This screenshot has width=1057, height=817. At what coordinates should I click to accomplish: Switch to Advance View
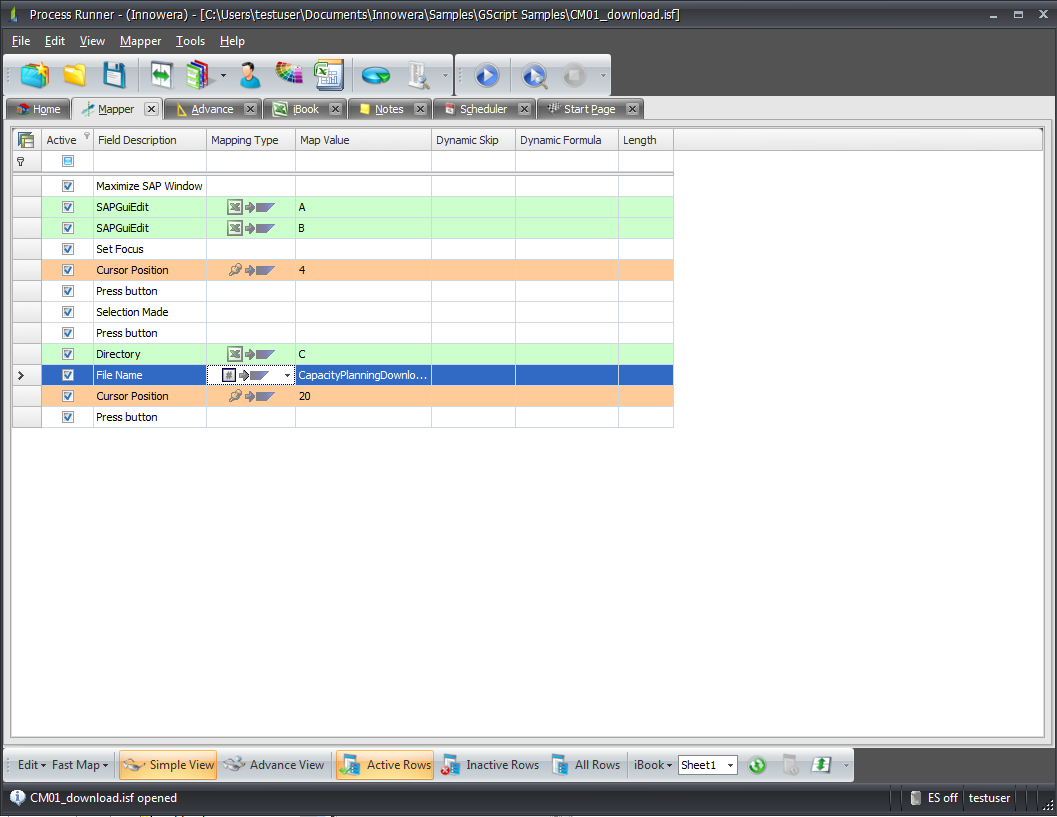pyautogui.click(x=275, y=765)
